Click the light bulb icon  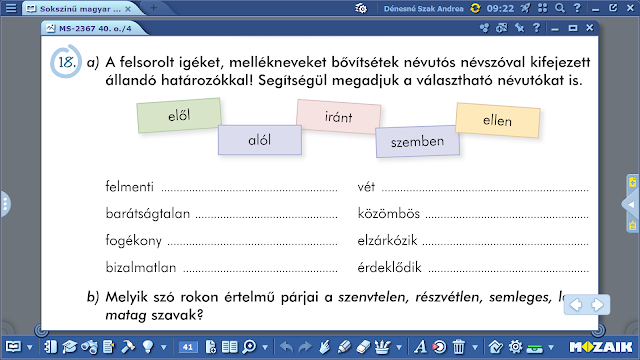coord(148,347)
